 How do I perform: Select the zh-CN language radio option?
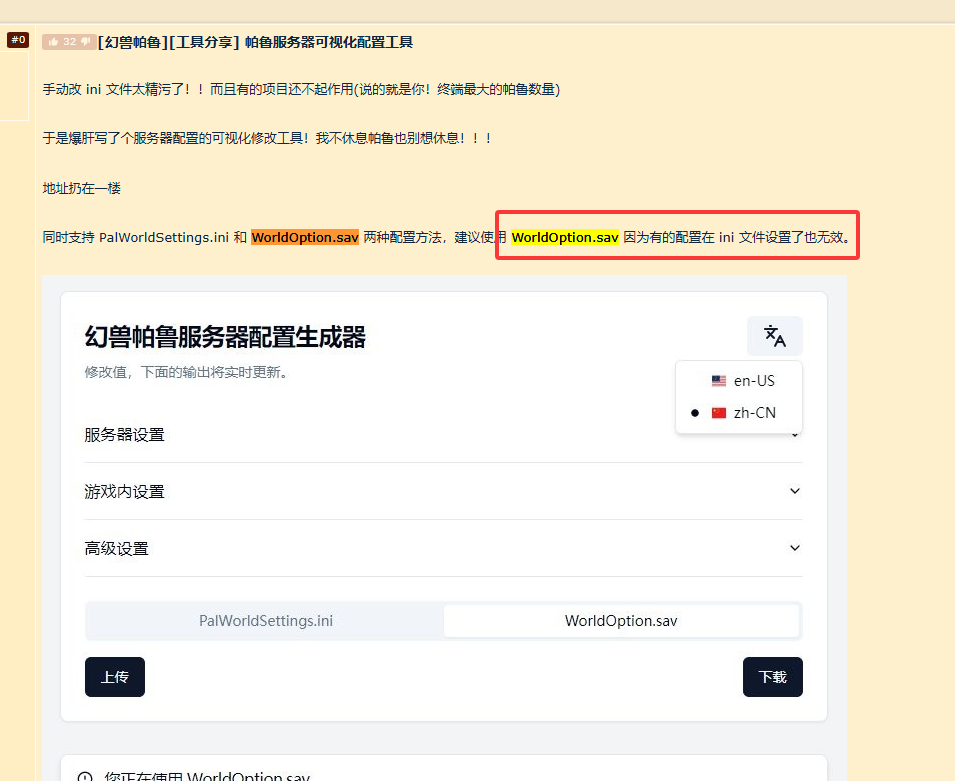pyautogui.click(x=695, y=413)
